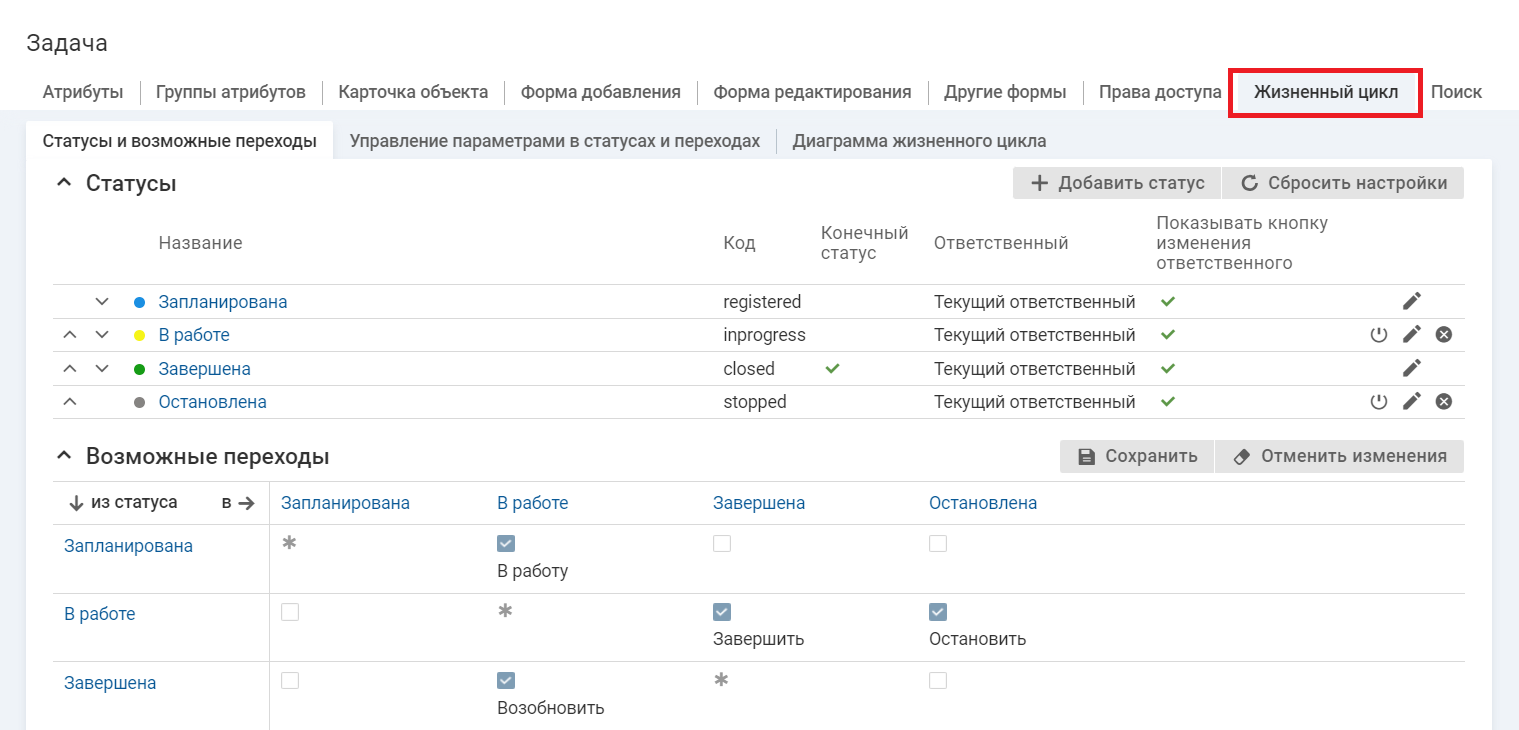Collapse the Возможные переходы section
Screen dimensions: 1519x730
(64, 456)
